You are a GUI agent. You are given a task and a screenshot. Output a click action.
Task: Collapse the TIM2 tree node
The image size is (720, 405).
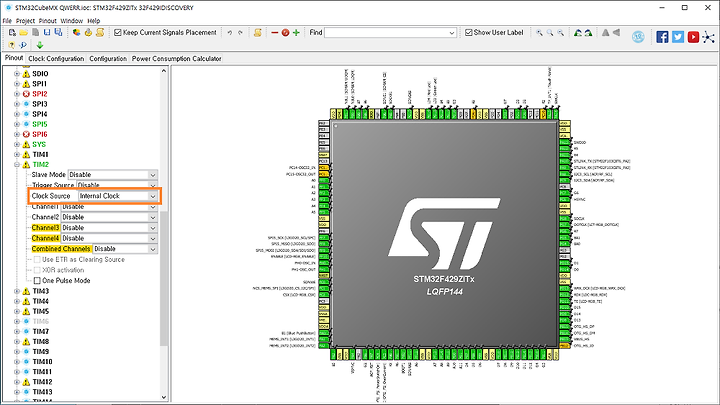click(17, 164)
